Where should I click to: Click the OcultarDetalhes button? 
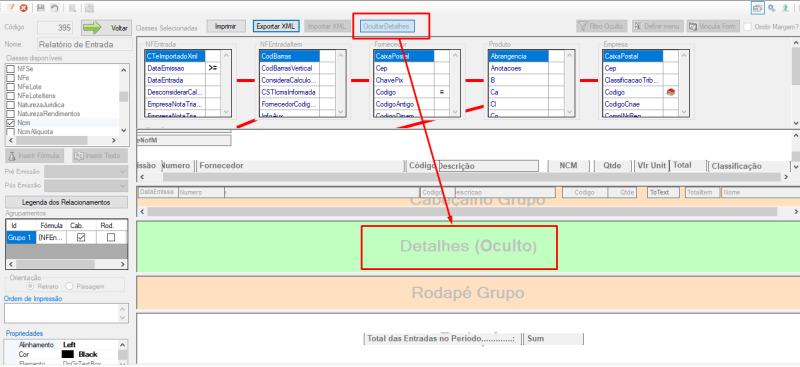click(387, 26)
